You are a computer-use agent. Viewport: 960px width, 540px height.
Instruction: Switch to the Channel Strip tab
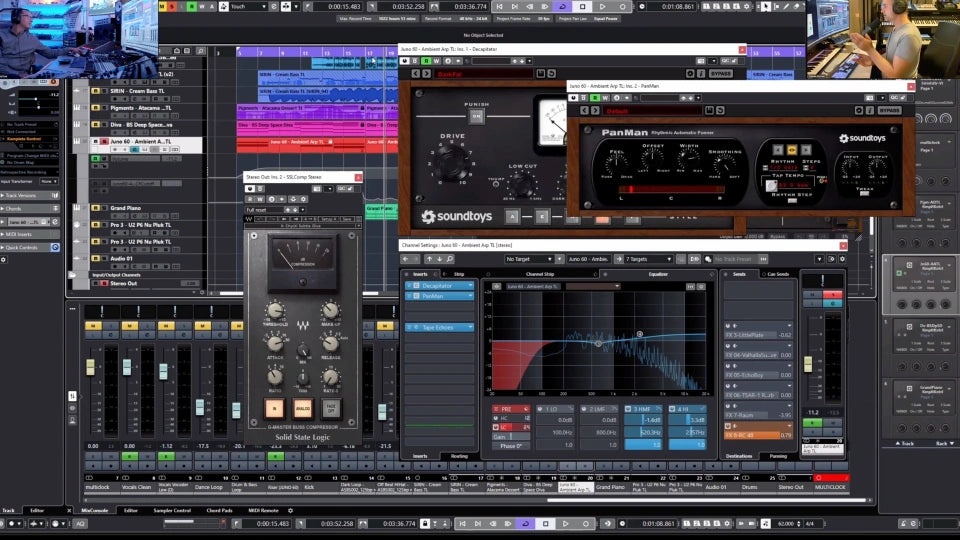(x=539, y=274)
